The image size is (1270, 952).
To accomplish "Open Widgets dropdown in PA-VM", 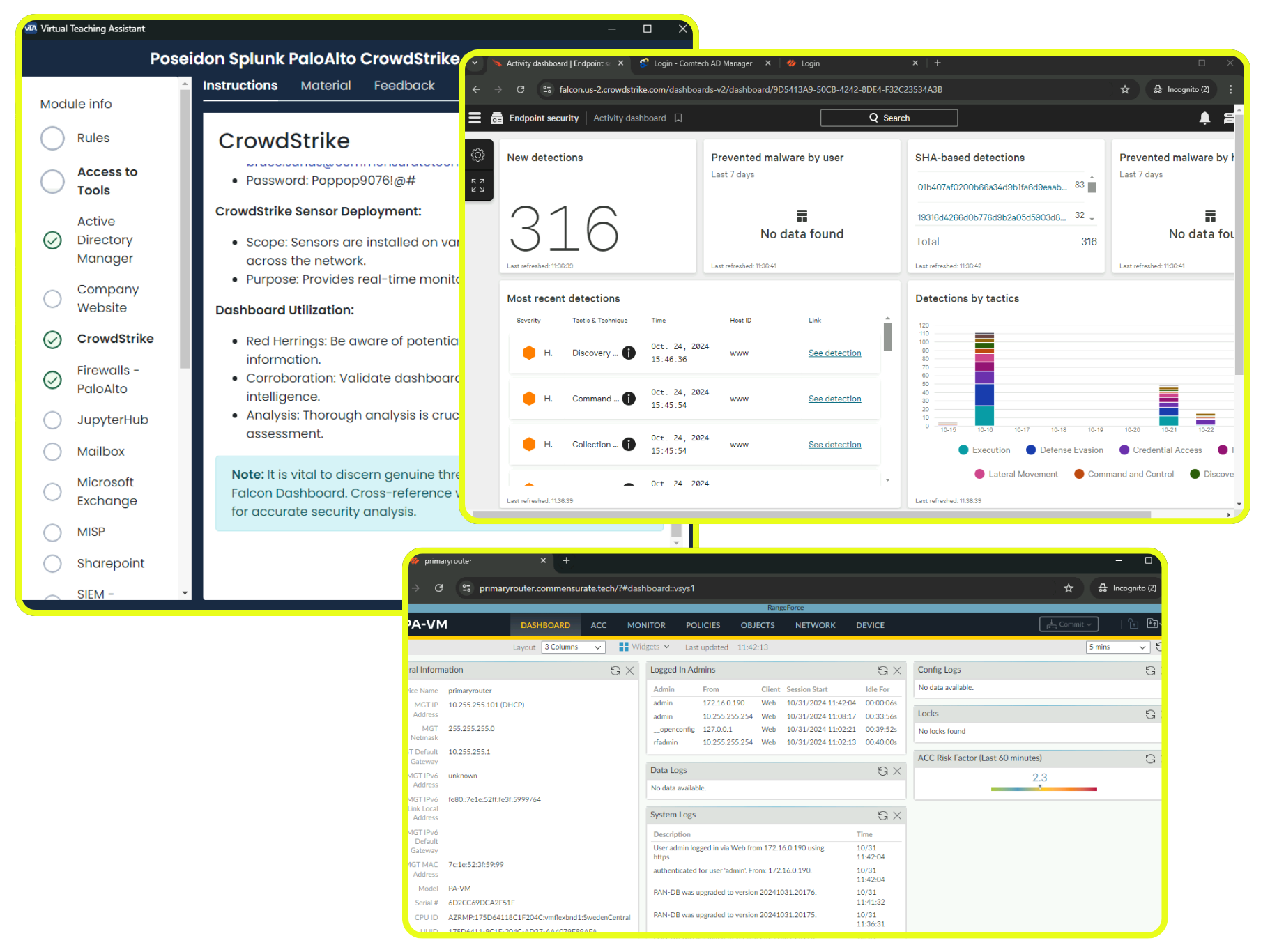I will pyautogui.click(x=644, y=647).
